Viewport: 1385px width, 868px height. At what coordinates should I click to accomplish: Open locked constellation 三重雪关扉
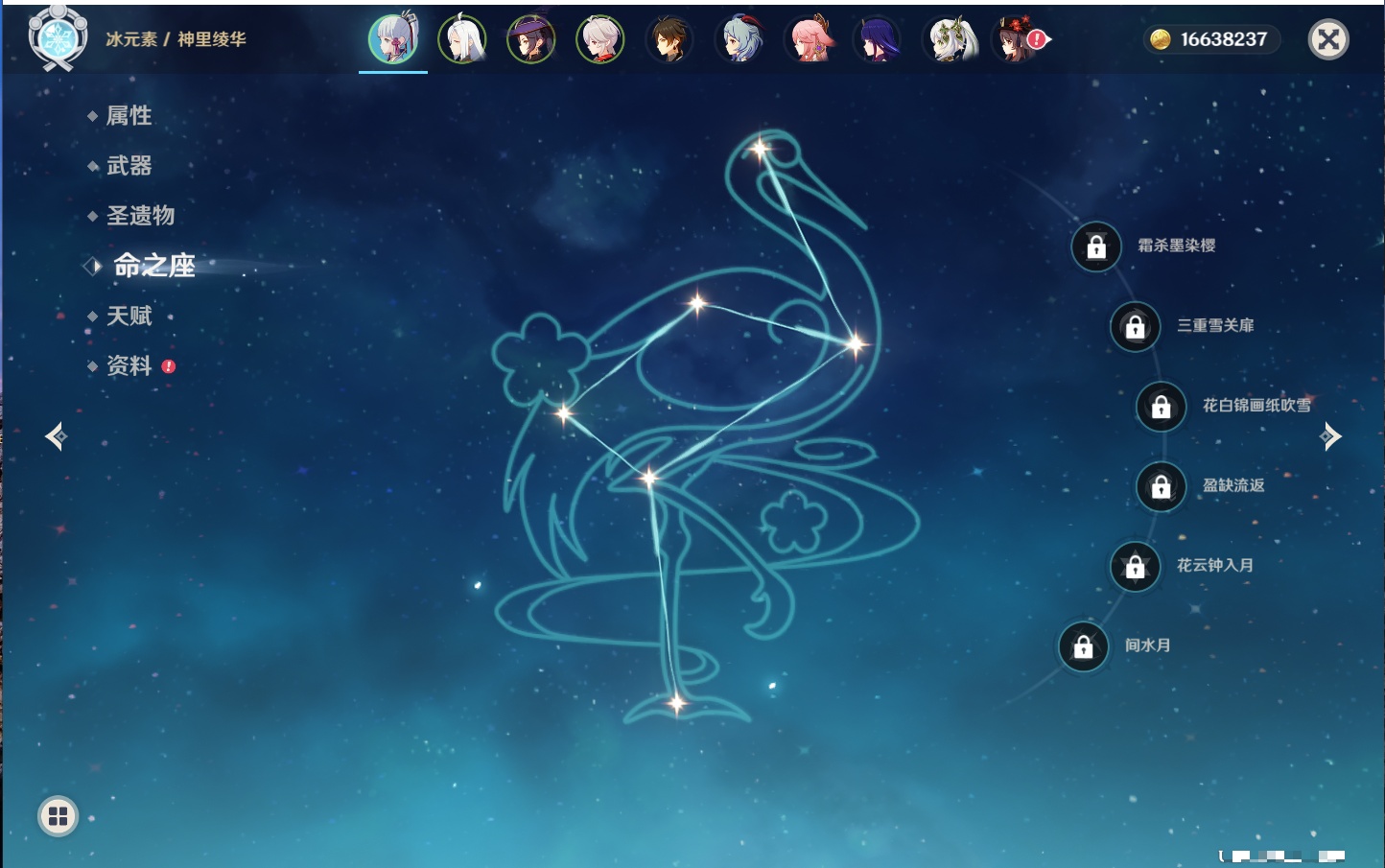1136,326
